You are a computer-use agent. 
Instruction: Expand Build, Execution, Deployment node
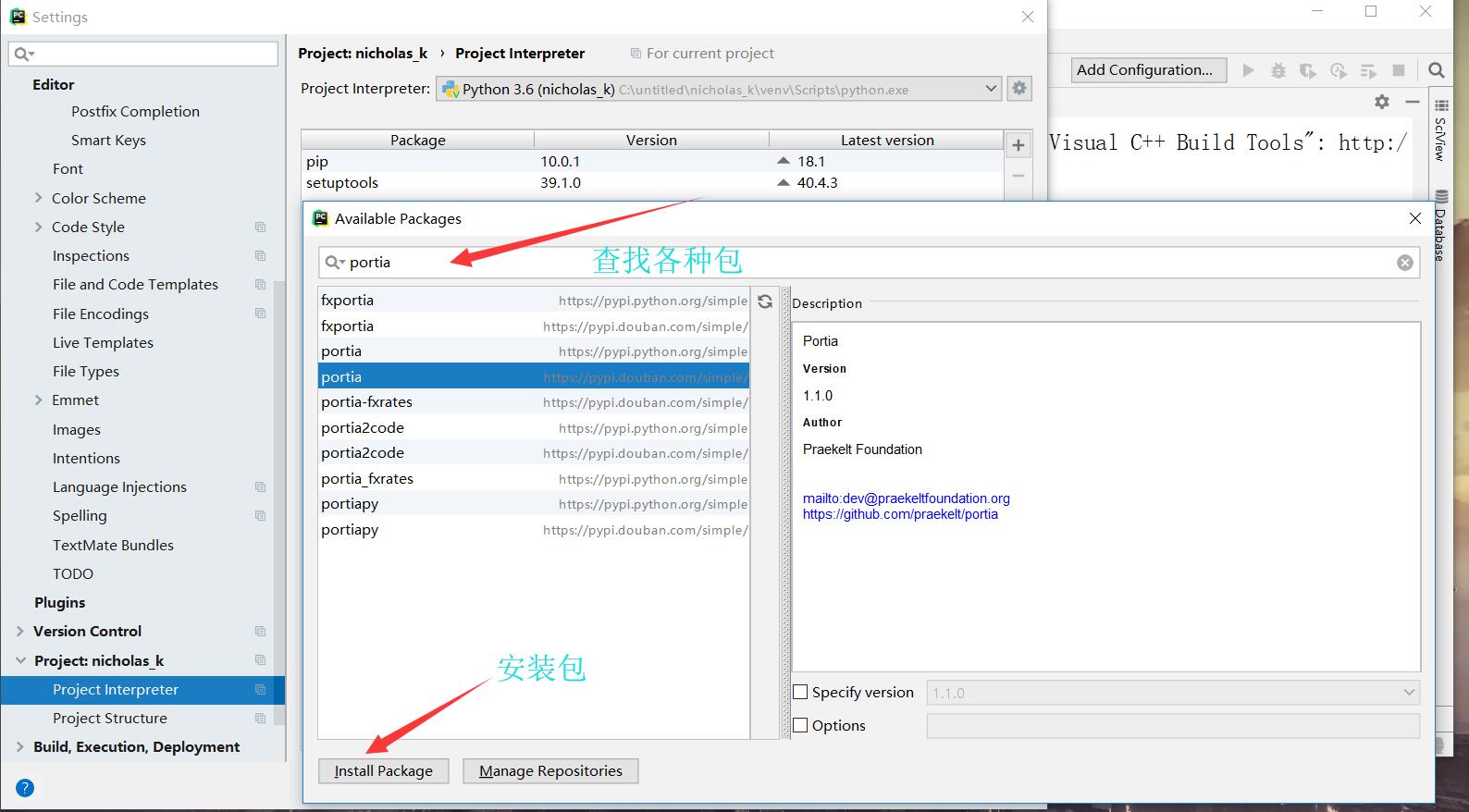point(19,746)
